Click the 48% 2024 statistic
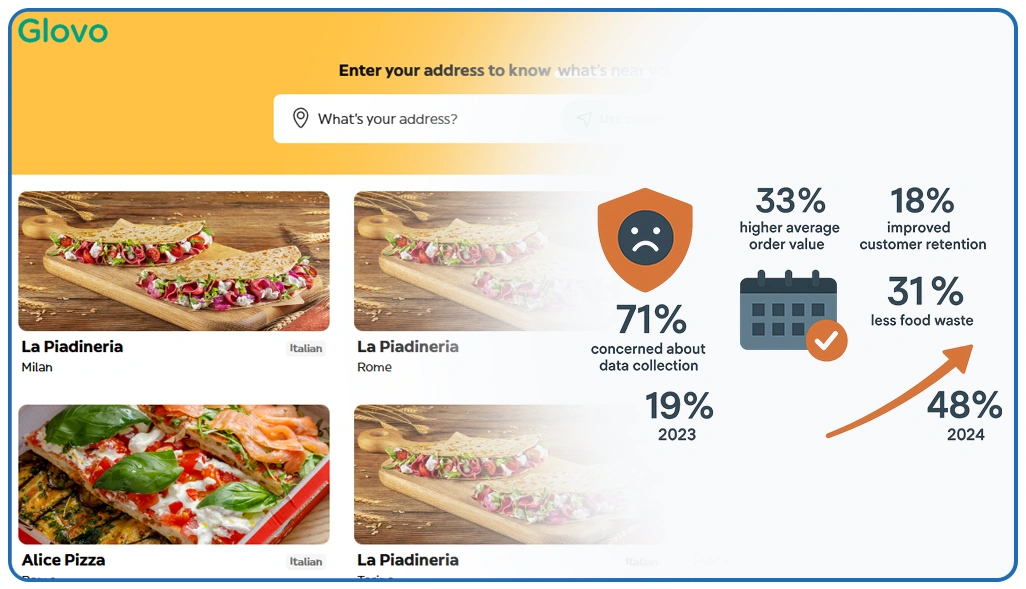Image resolution: width=1026 pixels, height=589 pixels. [x=965, y=406]
